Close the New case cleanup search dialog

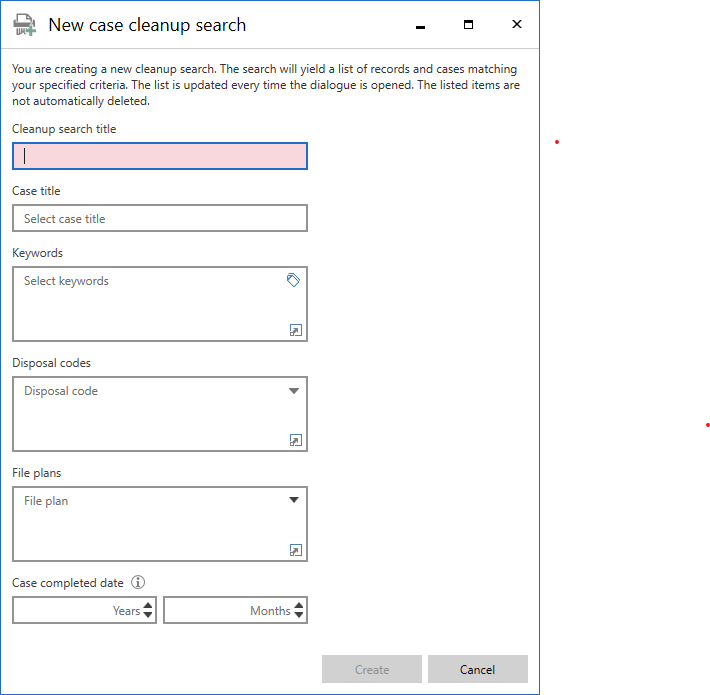(x=517, y=25)
